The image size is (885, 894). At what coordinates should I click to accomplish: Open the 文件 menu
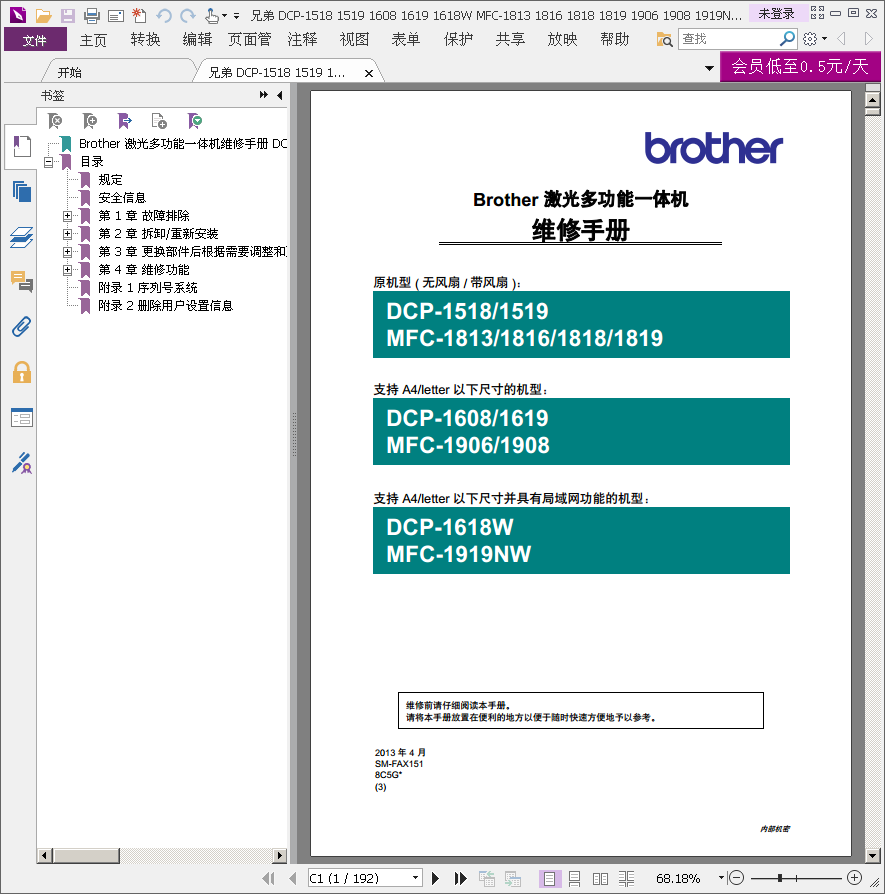coord(35,40)
